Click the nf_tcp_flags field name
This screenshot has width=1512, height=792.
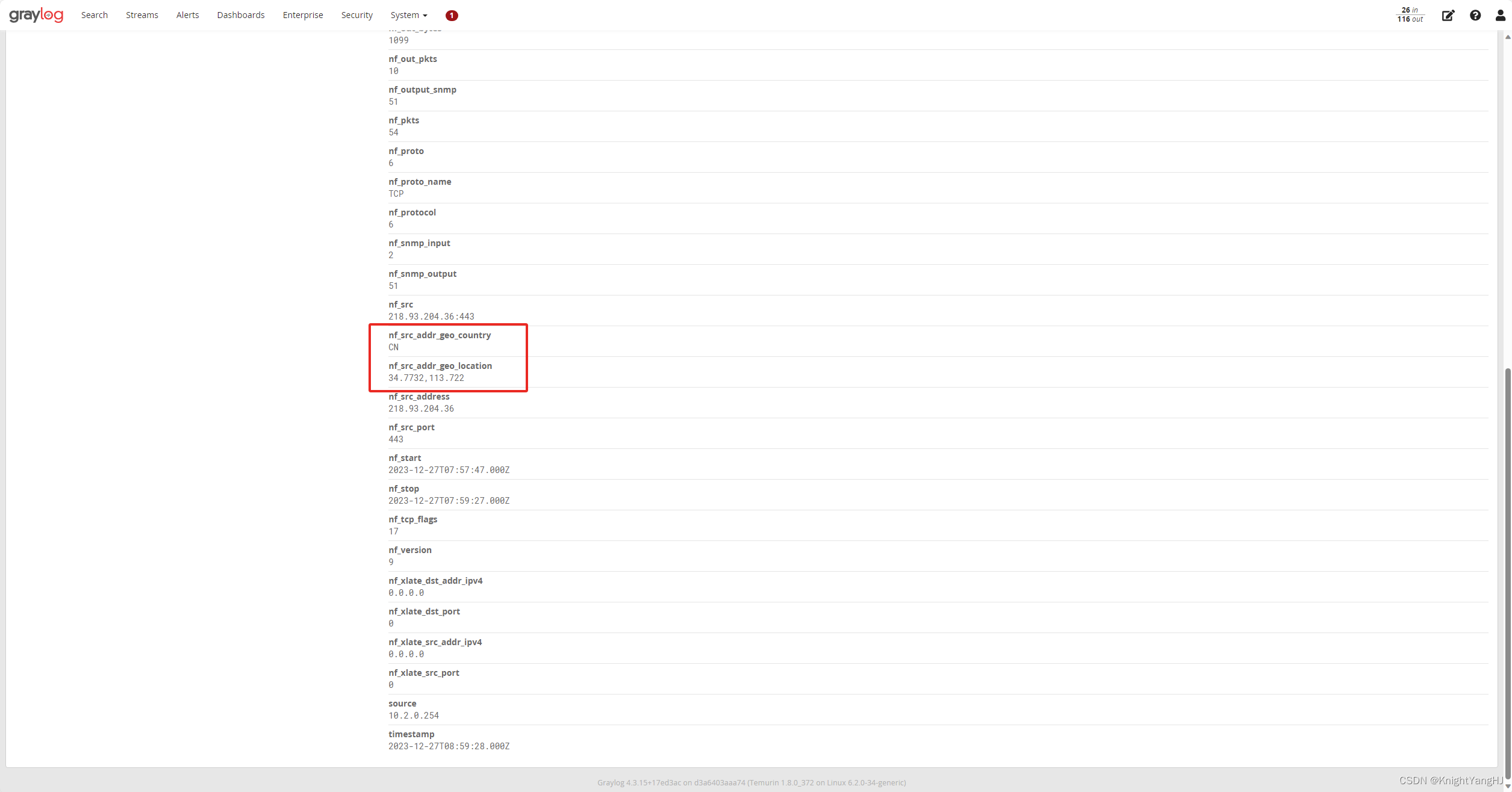(x=412, y=519)
